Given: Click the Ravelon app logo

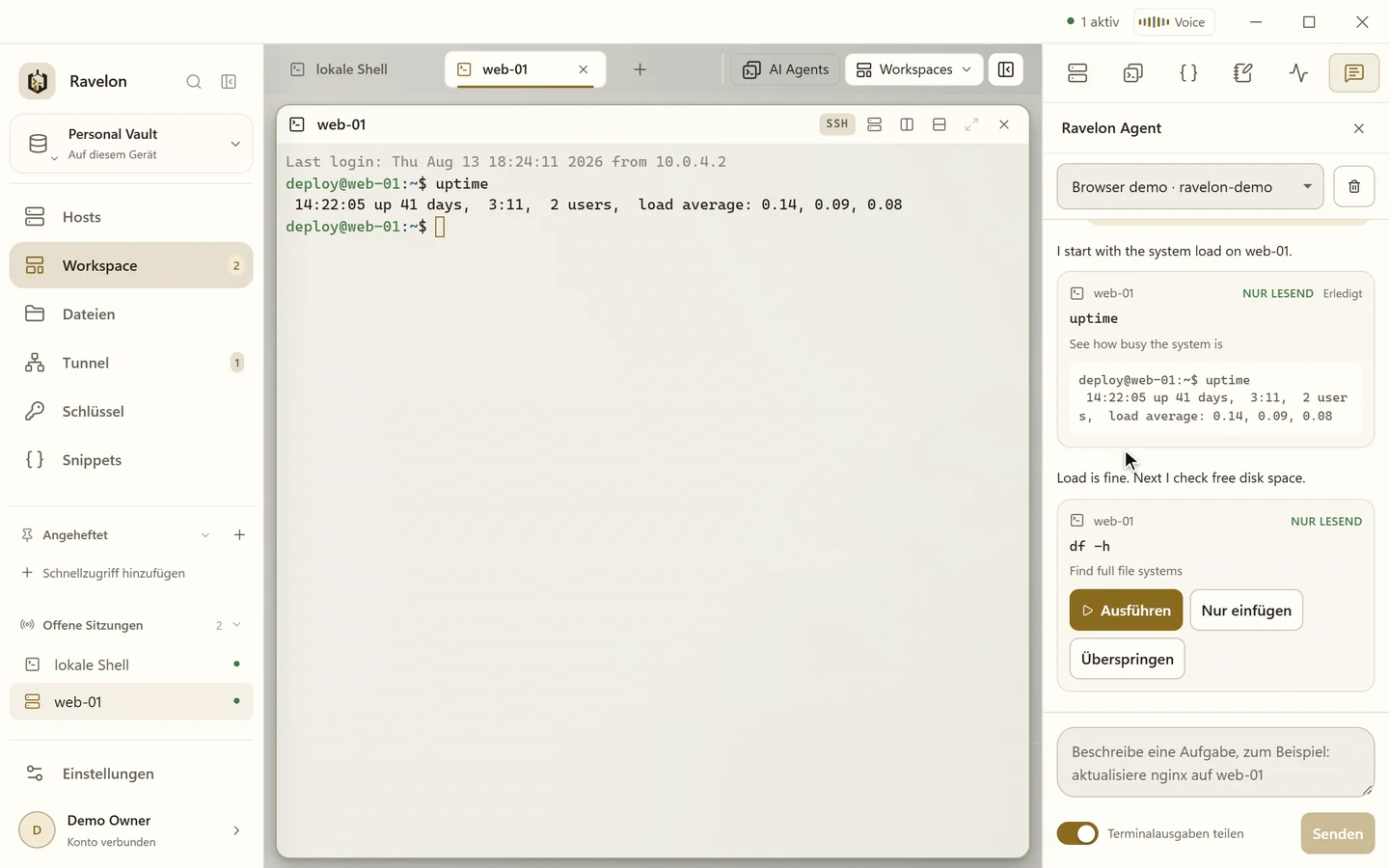Looking at the screenshot, I should point(37,82).
